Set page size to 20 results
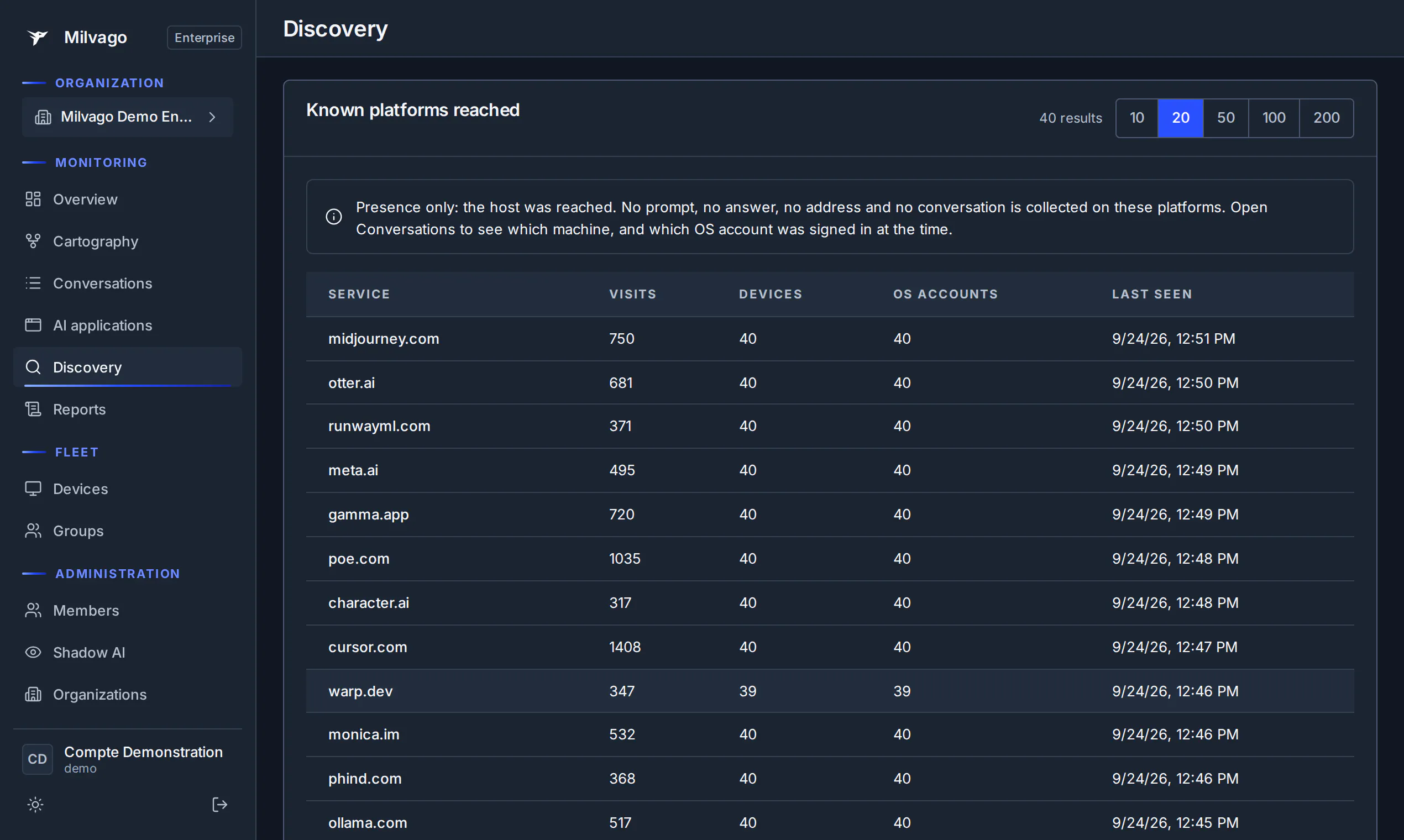Image resolution: width=1404 pixels, height=840 pixels. pyautogui.click(x=1180, y=118)
